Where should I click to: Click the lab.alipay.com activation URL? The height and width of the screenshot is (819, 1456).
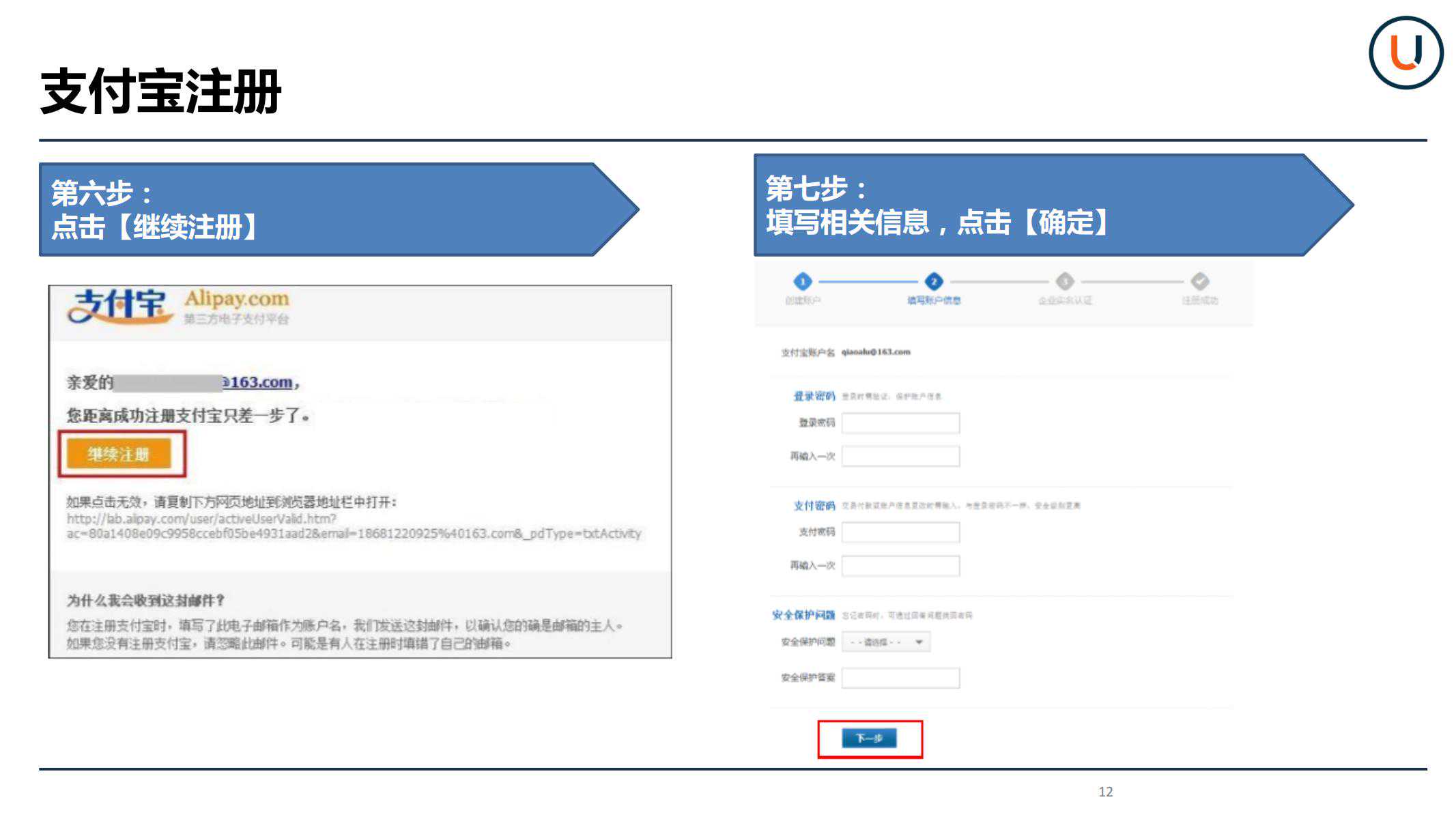click(x=354, y=526)
